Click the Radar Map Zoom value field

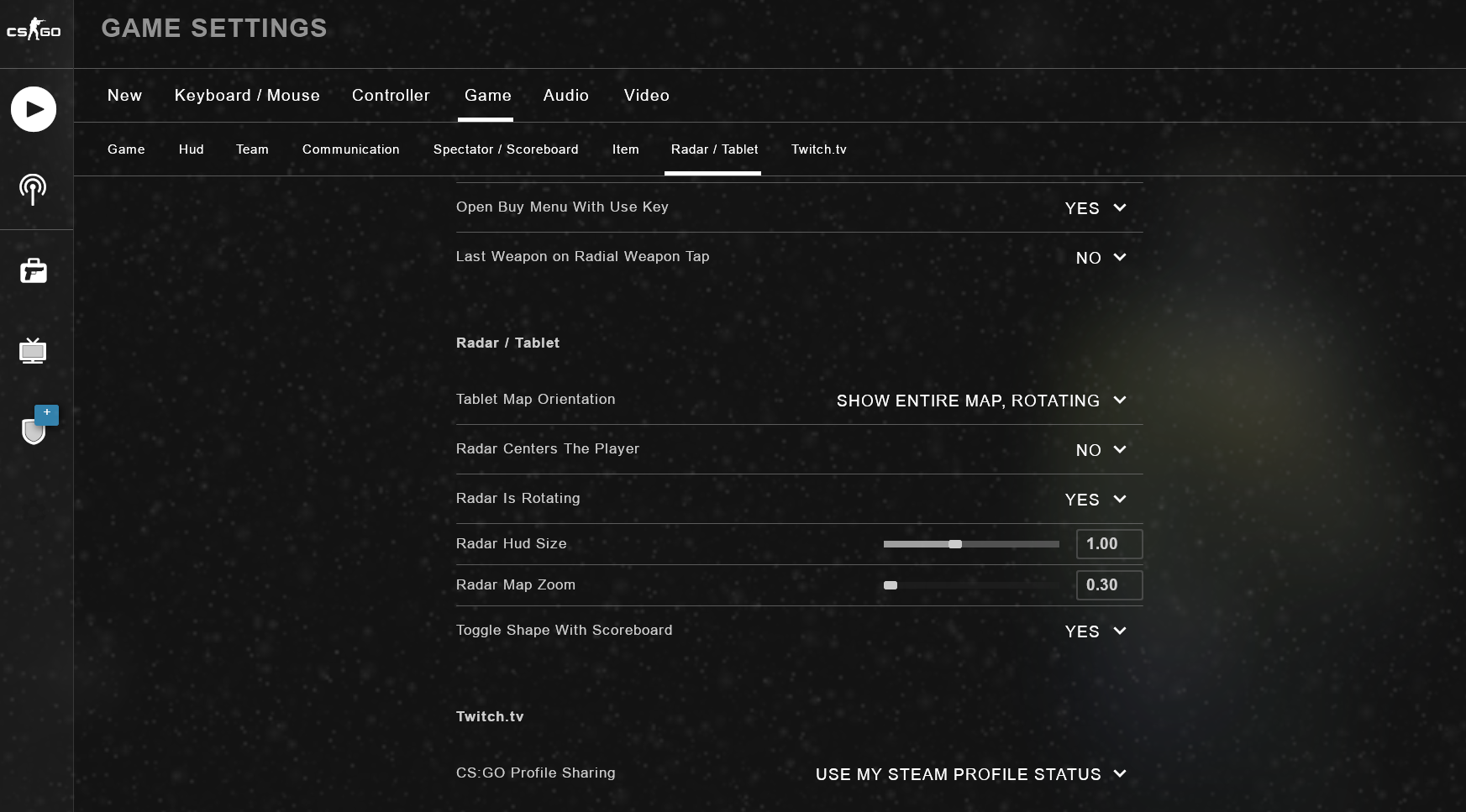pos(1109,585)
